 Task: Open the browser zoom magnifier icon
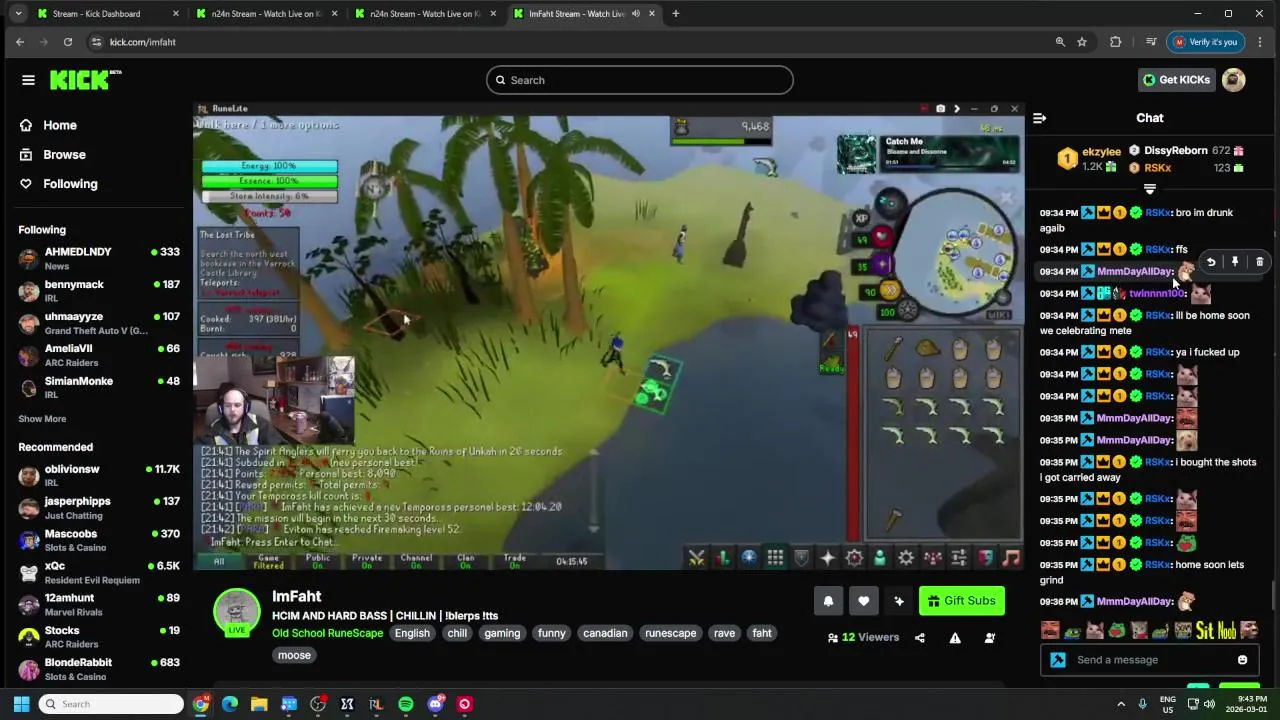(1060, 42)
